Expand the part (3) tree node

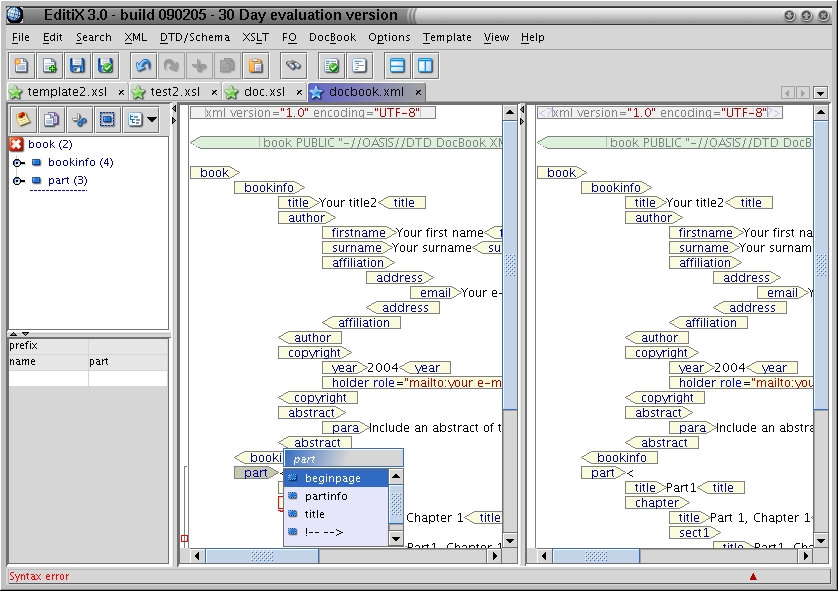pyautogui.click(x=18, y=181)
